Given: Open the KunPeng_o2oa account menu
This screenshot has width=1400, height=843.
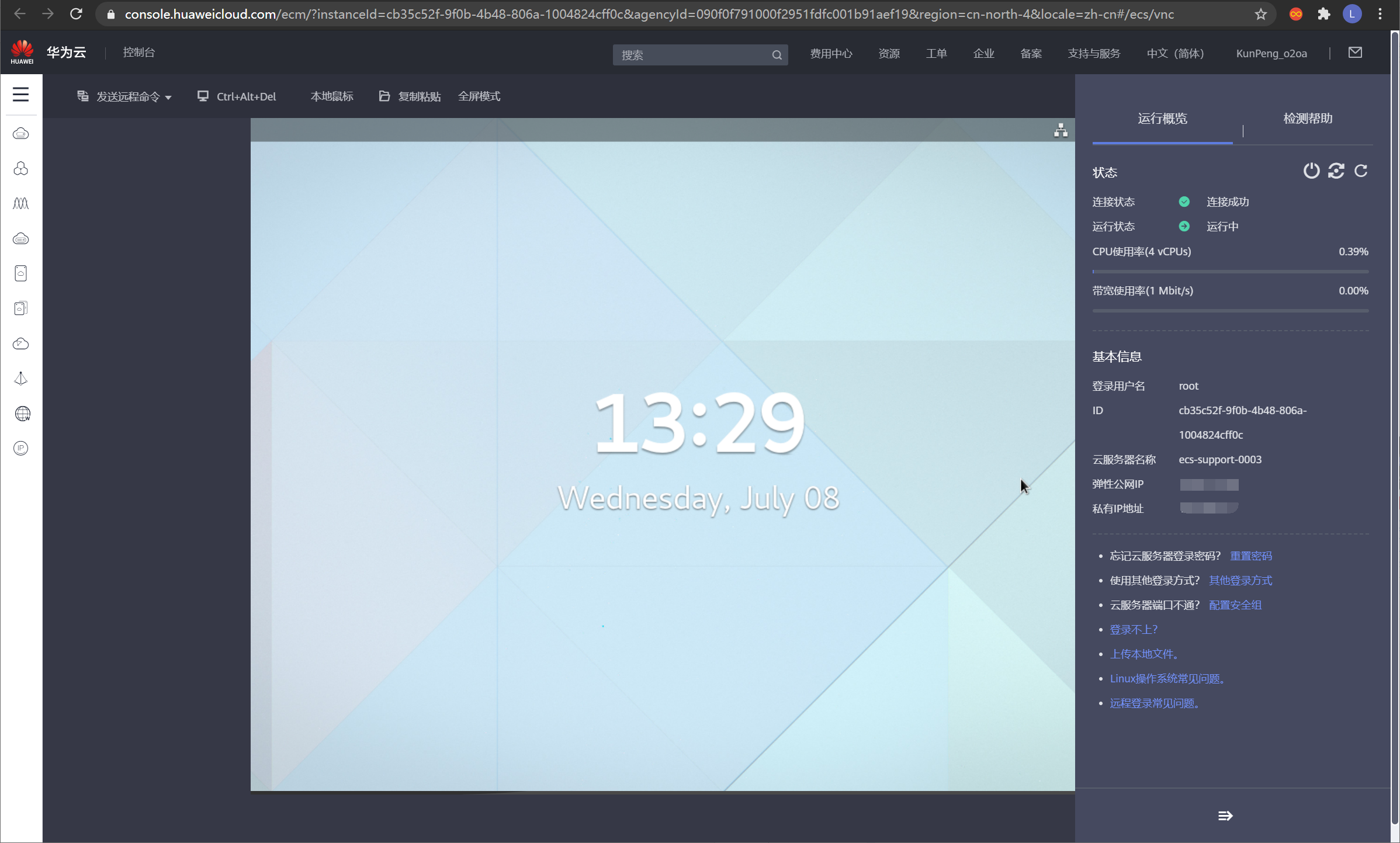Looking at the screenshot, I should 1271,54.
